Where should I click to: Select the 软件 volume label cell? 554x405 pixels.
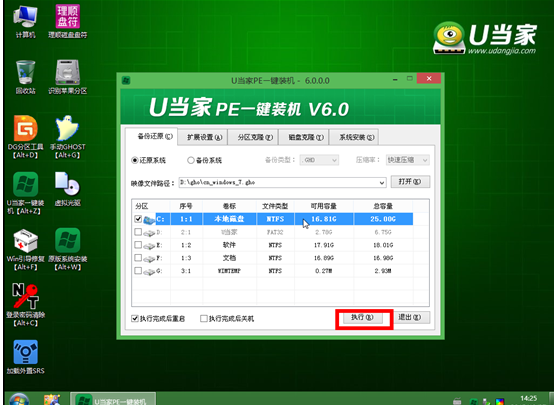pos(229,245)
